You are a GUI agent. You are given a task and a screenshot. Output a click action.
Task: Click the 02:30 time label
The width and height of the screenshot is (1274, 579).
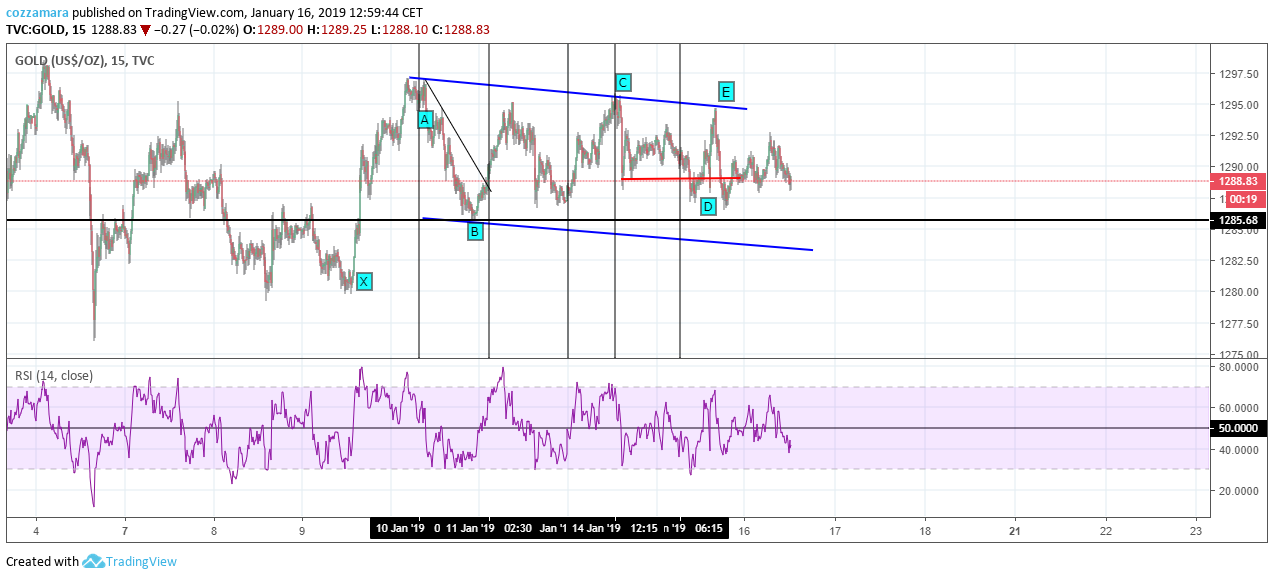click(519, 527)
